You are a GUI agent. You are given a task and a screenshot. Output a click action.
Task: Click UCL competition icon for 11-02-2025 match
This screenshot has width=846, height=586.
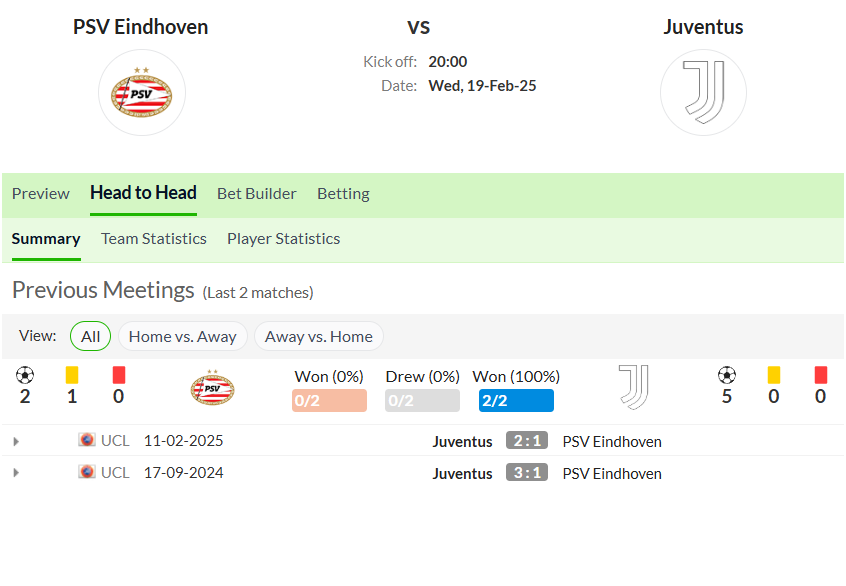[x=86, y=440]
